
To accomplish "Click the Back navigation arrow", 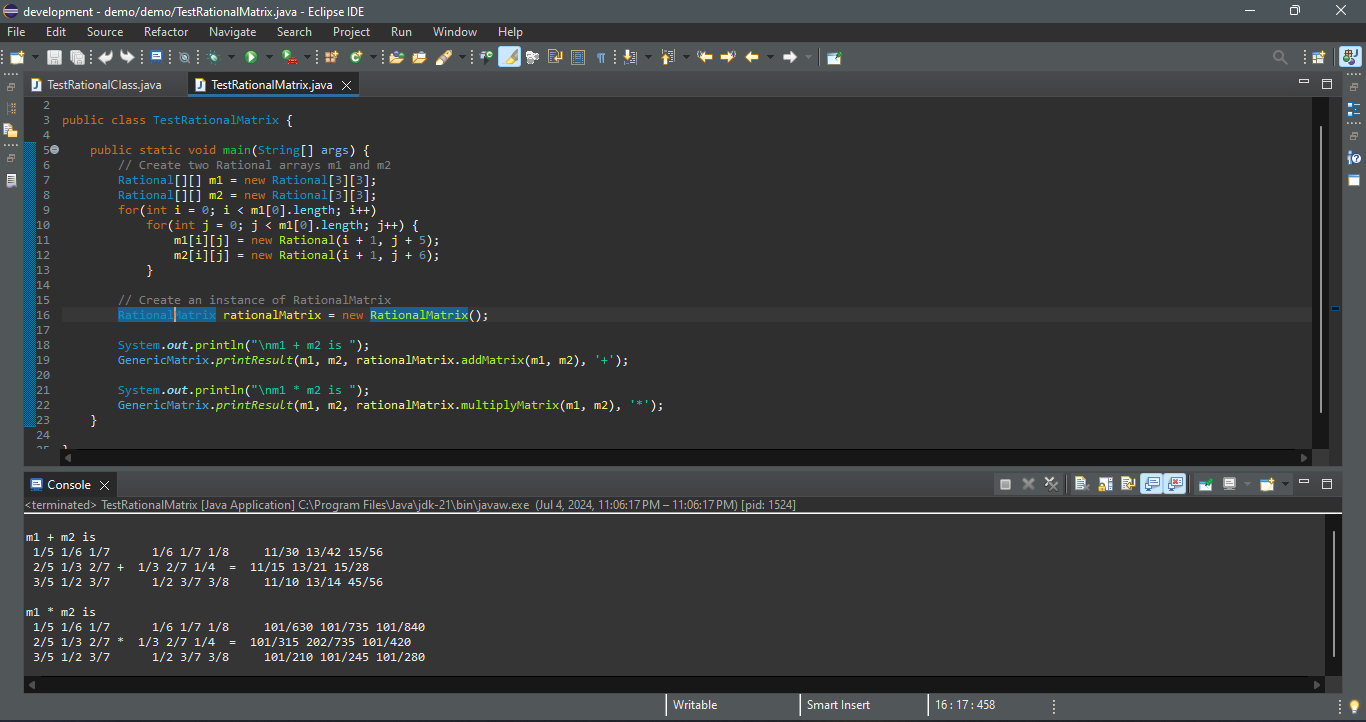I will click(752, 57).
